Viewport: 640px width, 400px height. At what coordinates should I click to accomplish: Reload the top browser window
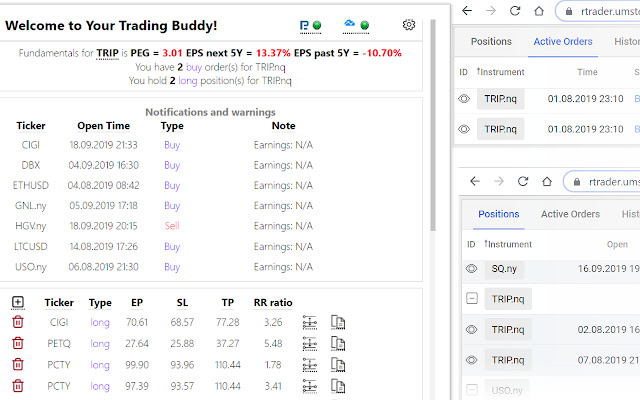point(515,11)
